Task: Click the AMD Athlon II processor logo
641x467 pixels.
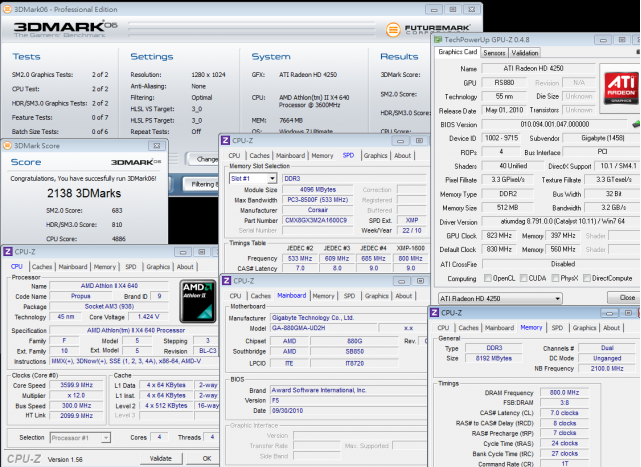Action: pyautogui.click(x=198, y=301)
